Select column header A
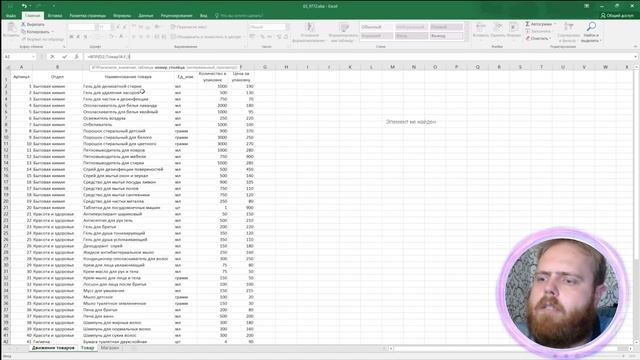The height and width of the screenshot is (360, 640). (x=21, y=67)
